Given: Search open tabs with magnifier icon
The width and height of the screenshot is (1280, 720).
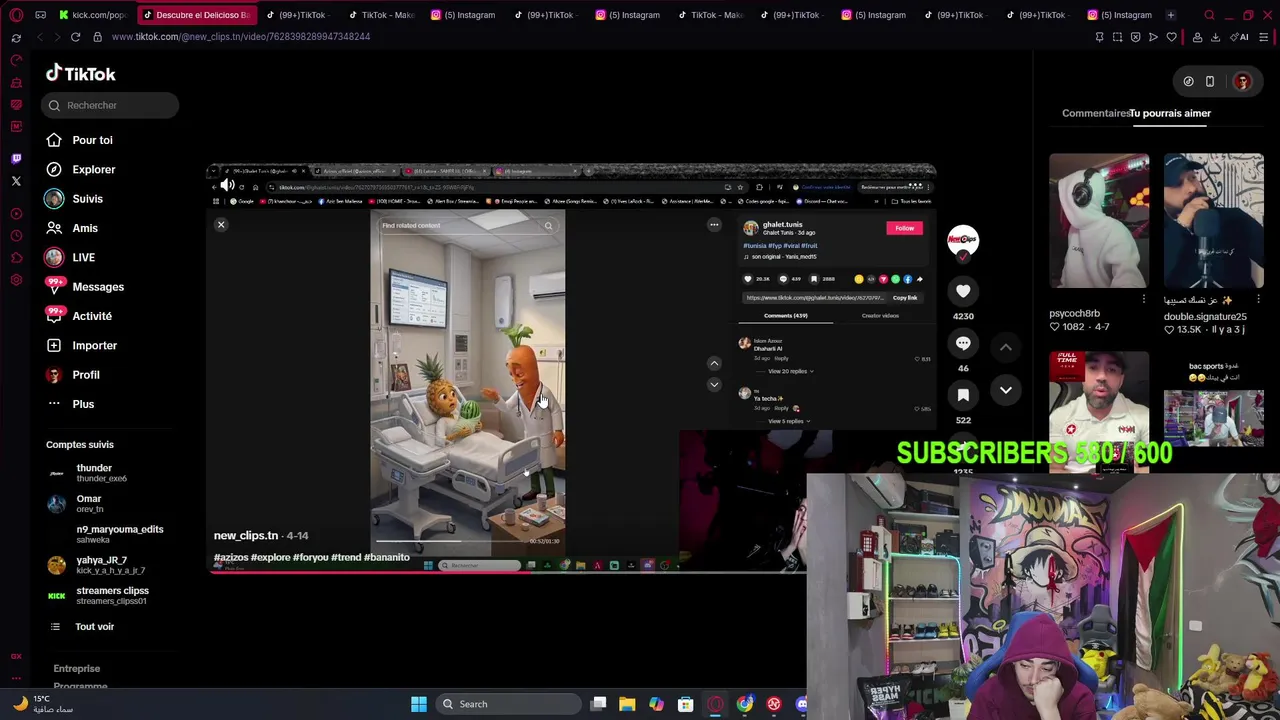Looking at the screenshot, I should (x=1209, y=15).
